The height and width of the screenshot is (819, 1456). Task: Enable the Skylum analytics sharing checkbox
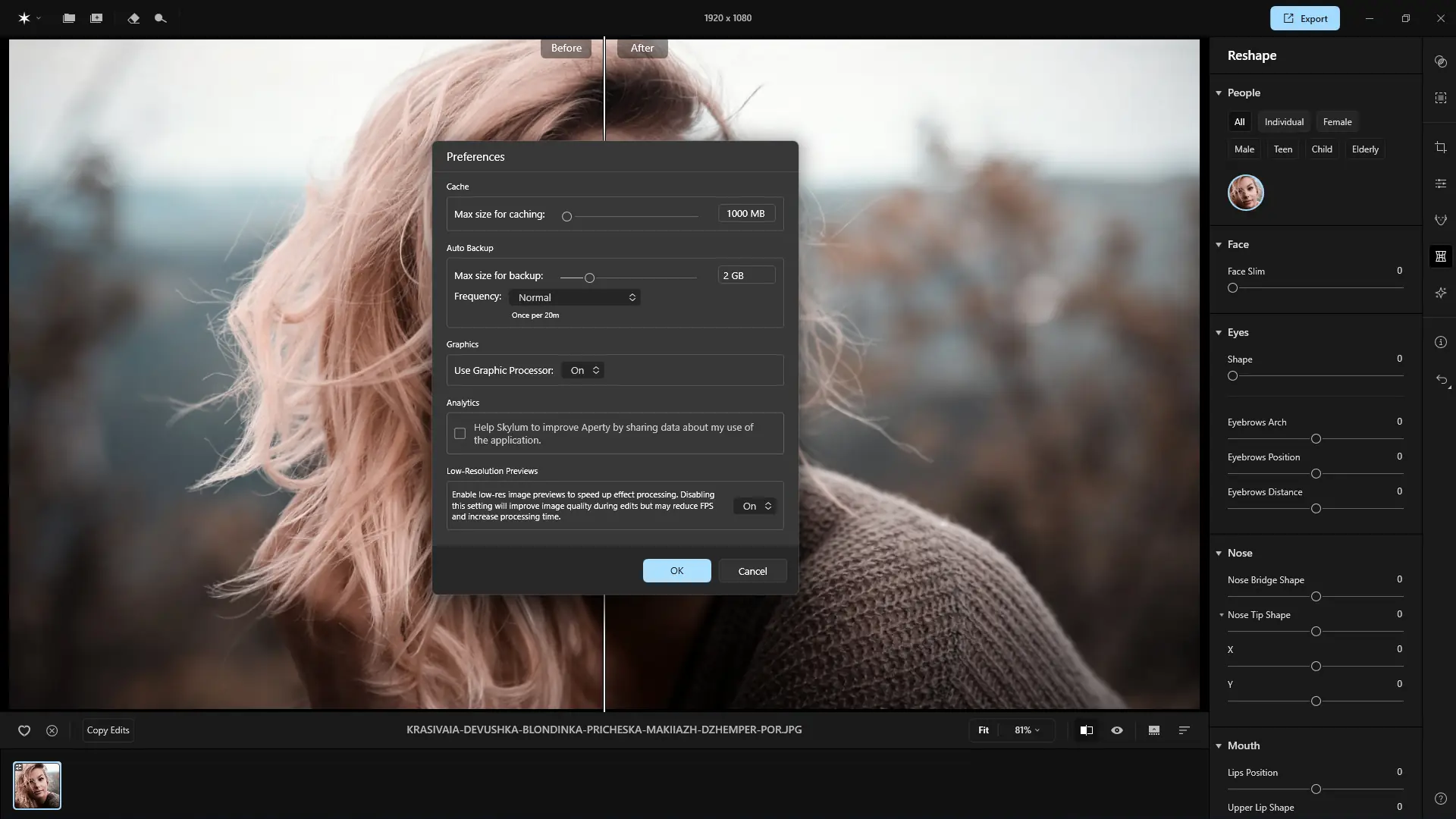tap(460, 434)
